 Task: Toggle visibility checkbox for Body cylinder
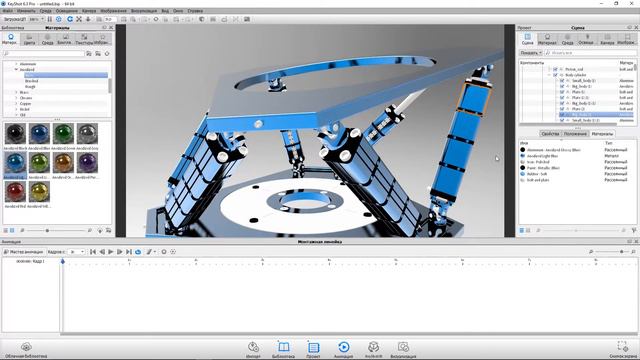click(x=555, y=75)
